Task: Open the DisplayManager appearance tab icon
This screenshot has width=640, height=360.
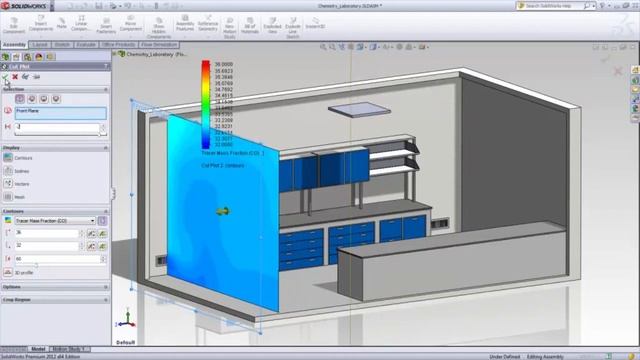Action: point(39,57)
